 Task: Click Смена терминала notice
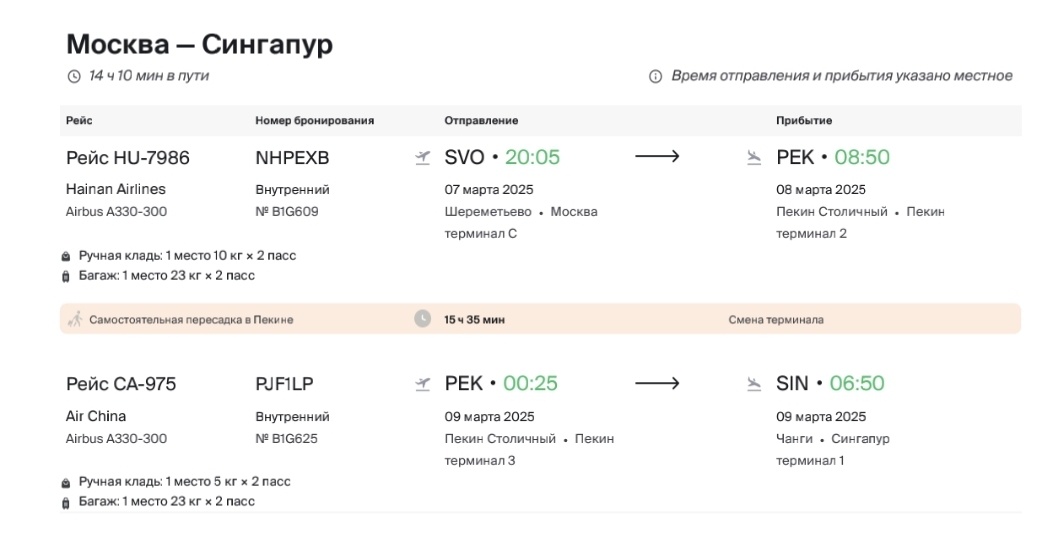click(x=776, y=319)
